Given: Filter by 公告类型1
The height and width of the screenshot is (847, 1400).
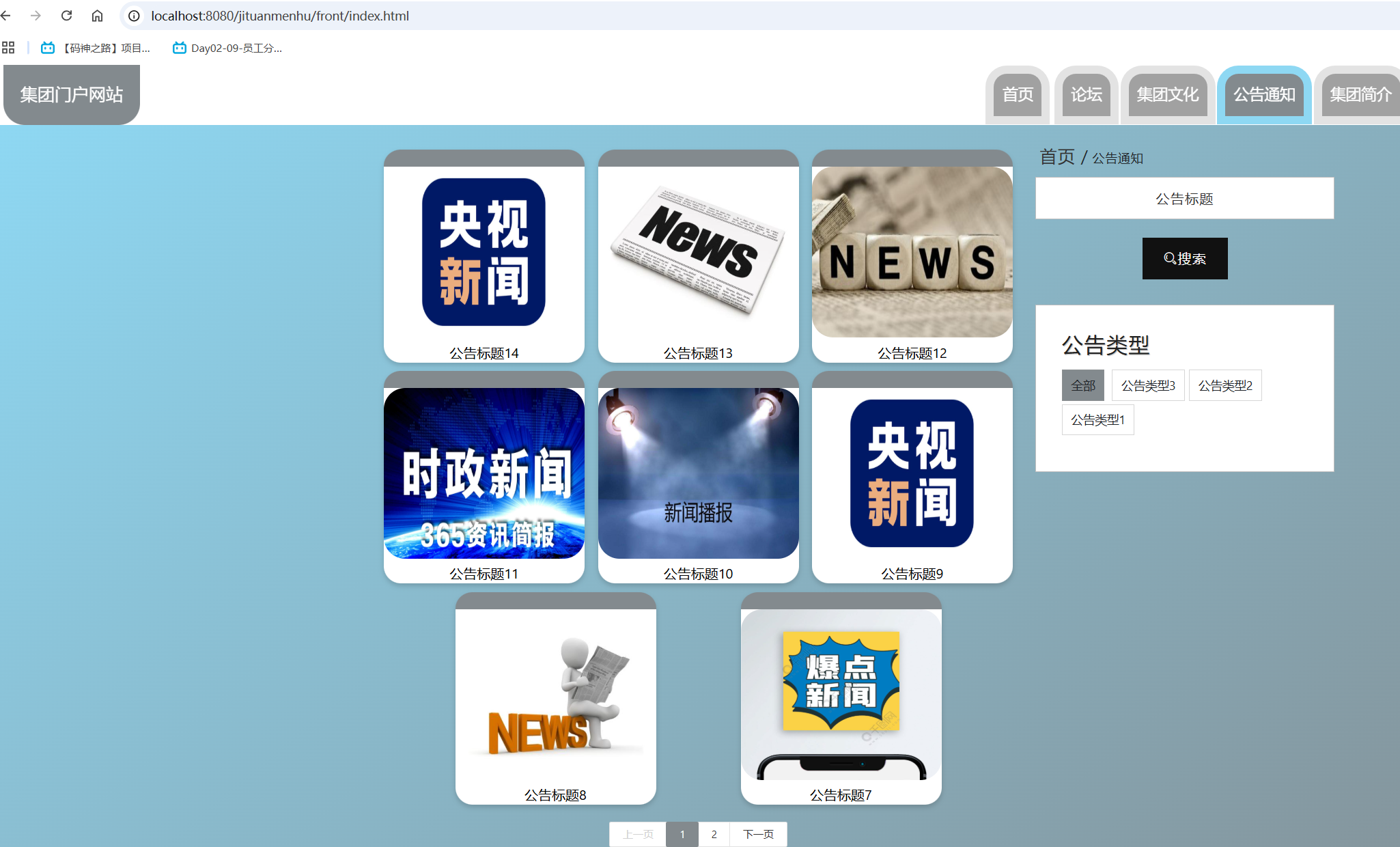Looking at the screenshot, I should 1097,419.
